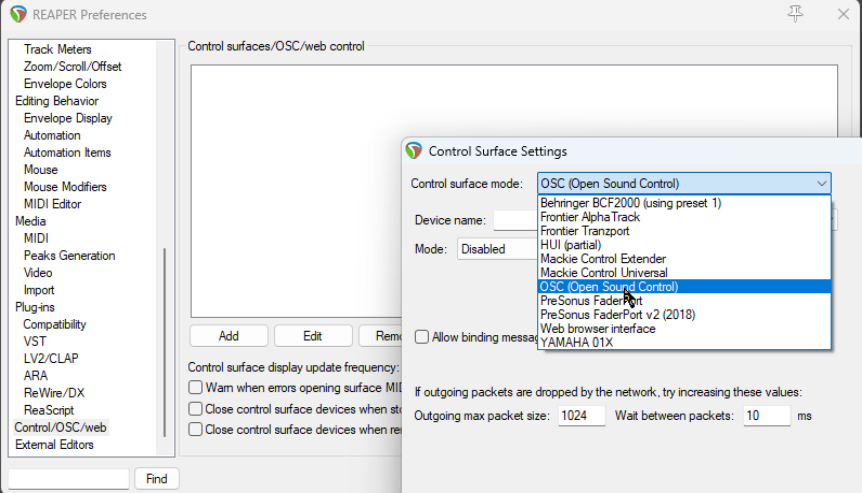Close the REAPER Preferences window

pyautogui.click(x=843, y=14)
